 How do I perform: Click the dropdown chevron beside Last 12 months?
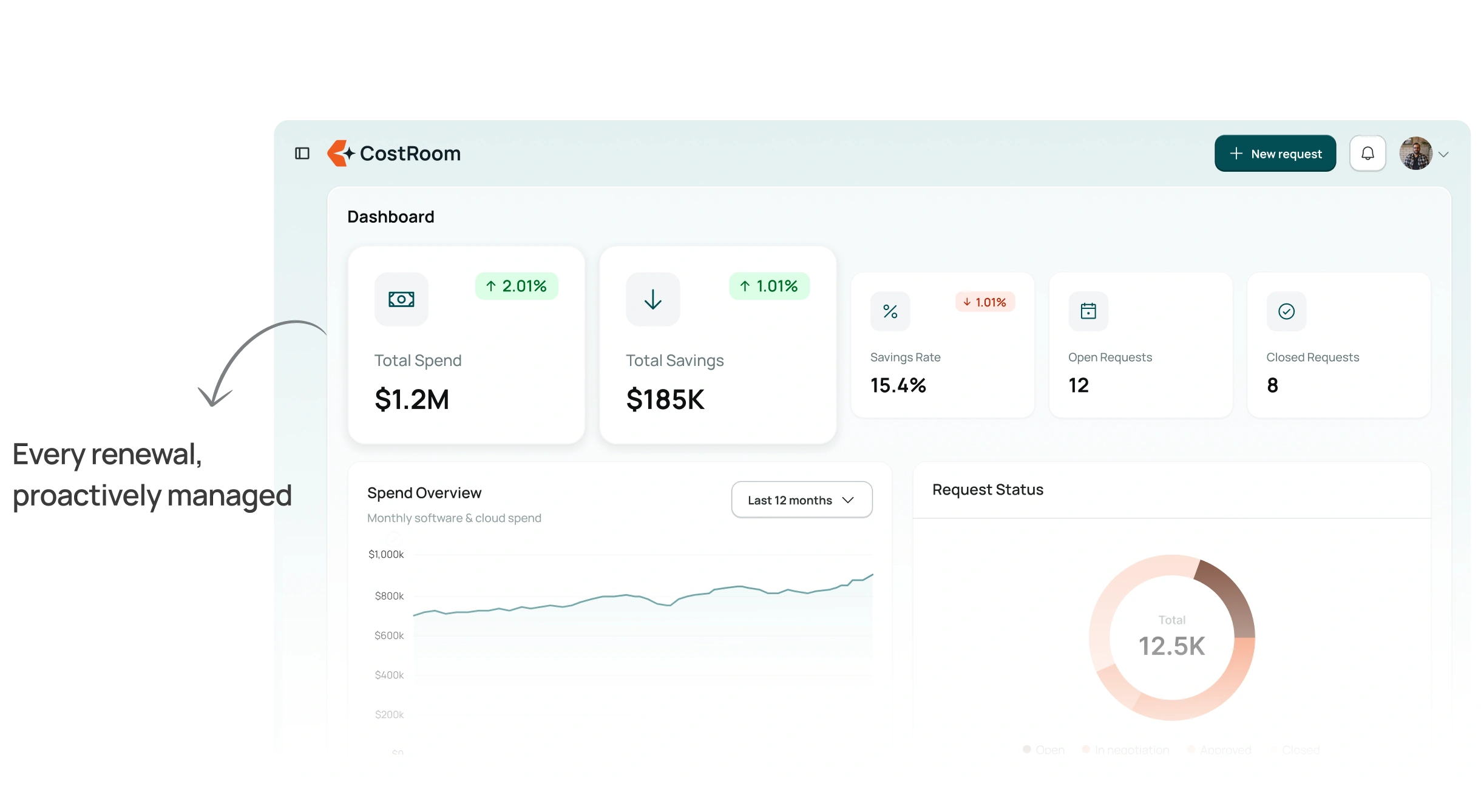coord(848,500)
